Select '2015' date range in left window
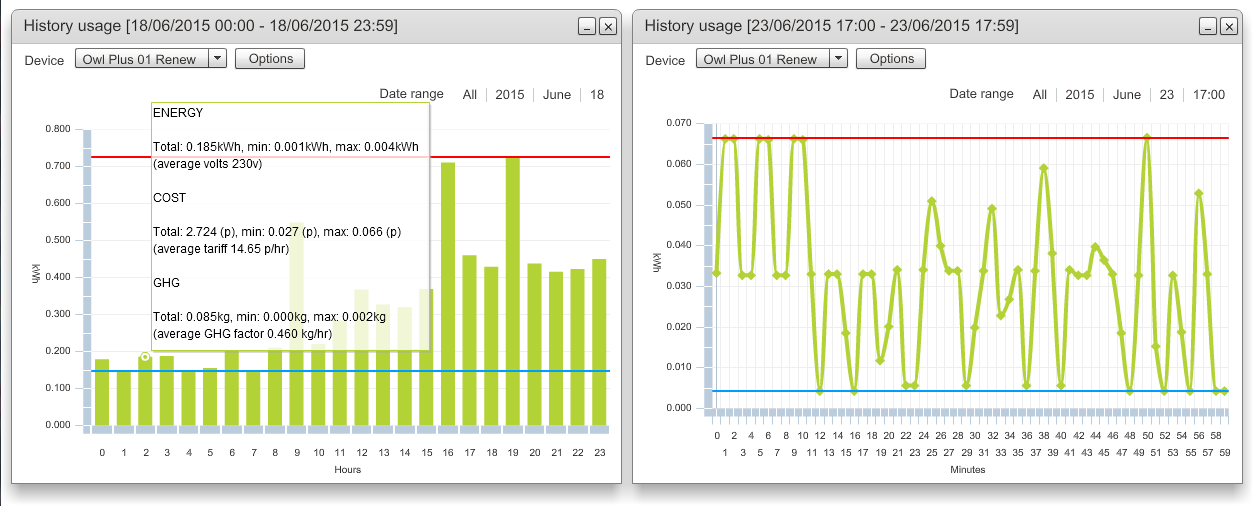Screen dimensions: 1255x506 (x=510, y=95)
